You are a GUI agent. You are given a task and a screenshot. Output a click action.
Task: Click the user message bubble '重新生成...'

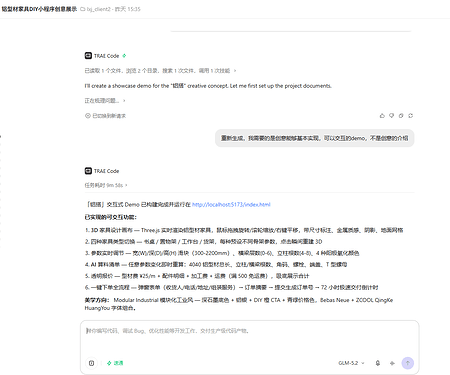tap(314, 138)
